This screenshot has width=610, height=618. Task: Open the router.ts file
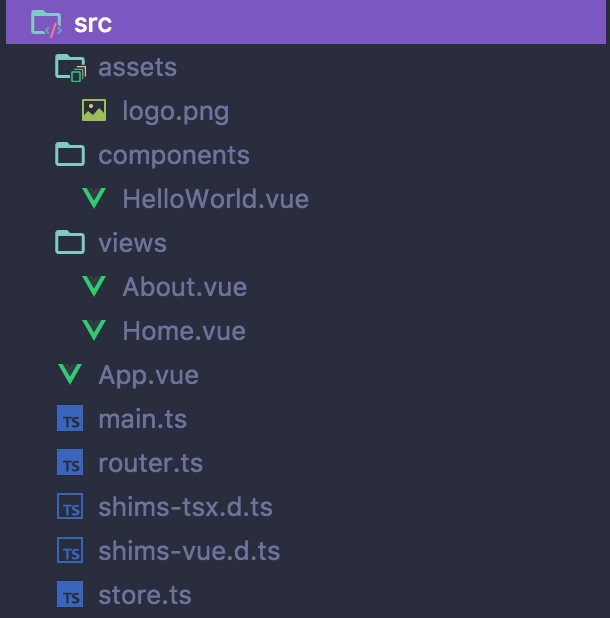(151, 463)
